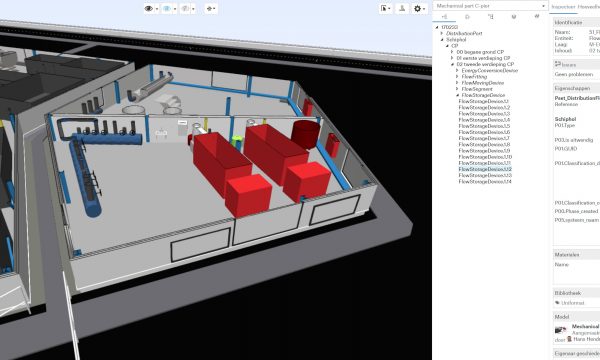This screenshot has width=600, height=360.
Task: Open the navigation mode arrows icon
Action: point(210,8)
